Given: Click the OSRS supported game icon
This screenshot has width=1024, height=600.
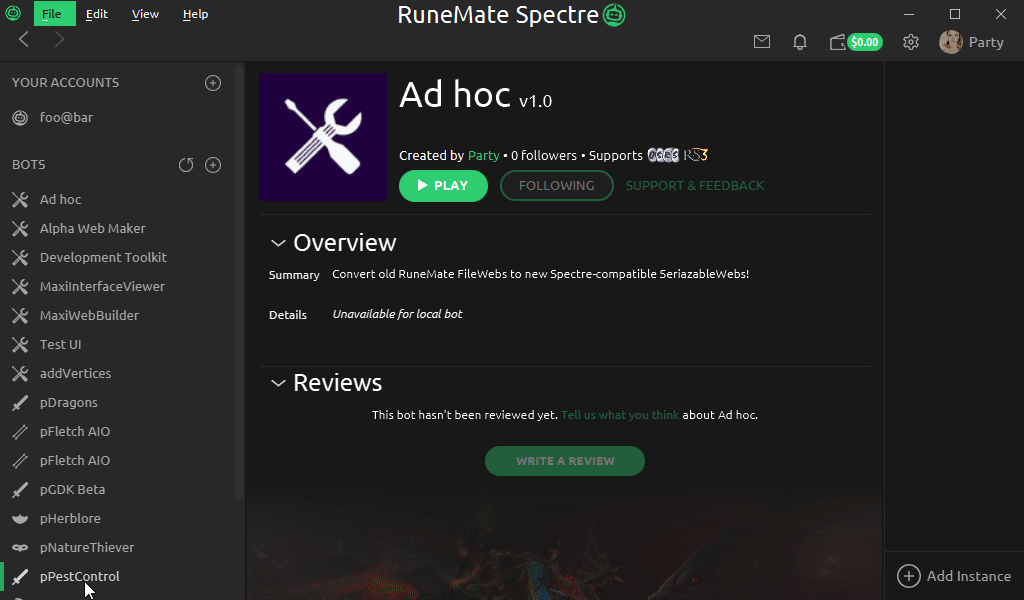Looking at the screenshot, I should click(x=663, y=155).
